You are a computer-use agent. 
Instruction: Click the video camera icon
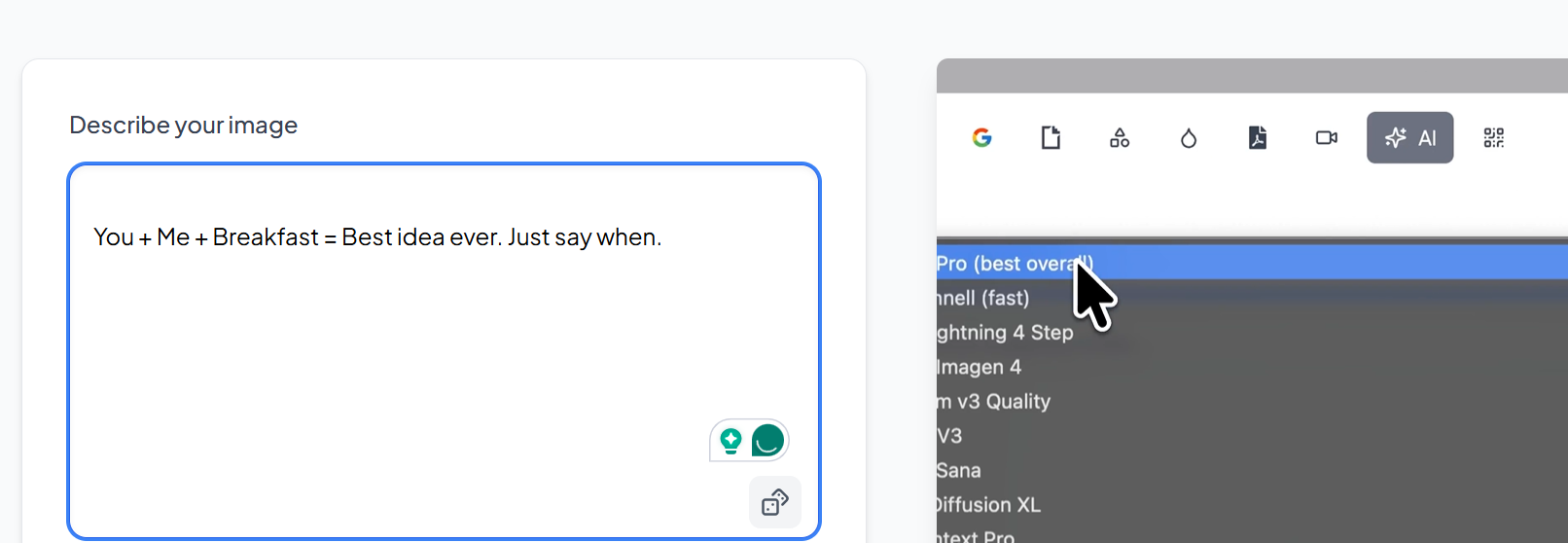click(1327, 138)
